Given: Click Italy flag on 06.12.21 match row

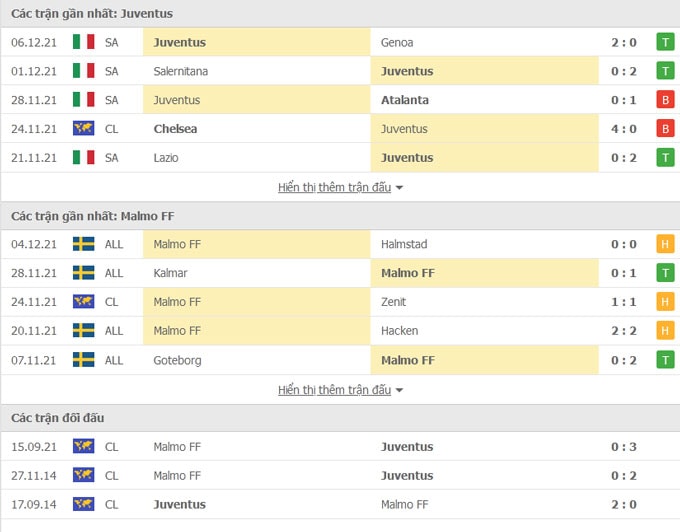Looking at the screenshot, I should pos(84,42).
